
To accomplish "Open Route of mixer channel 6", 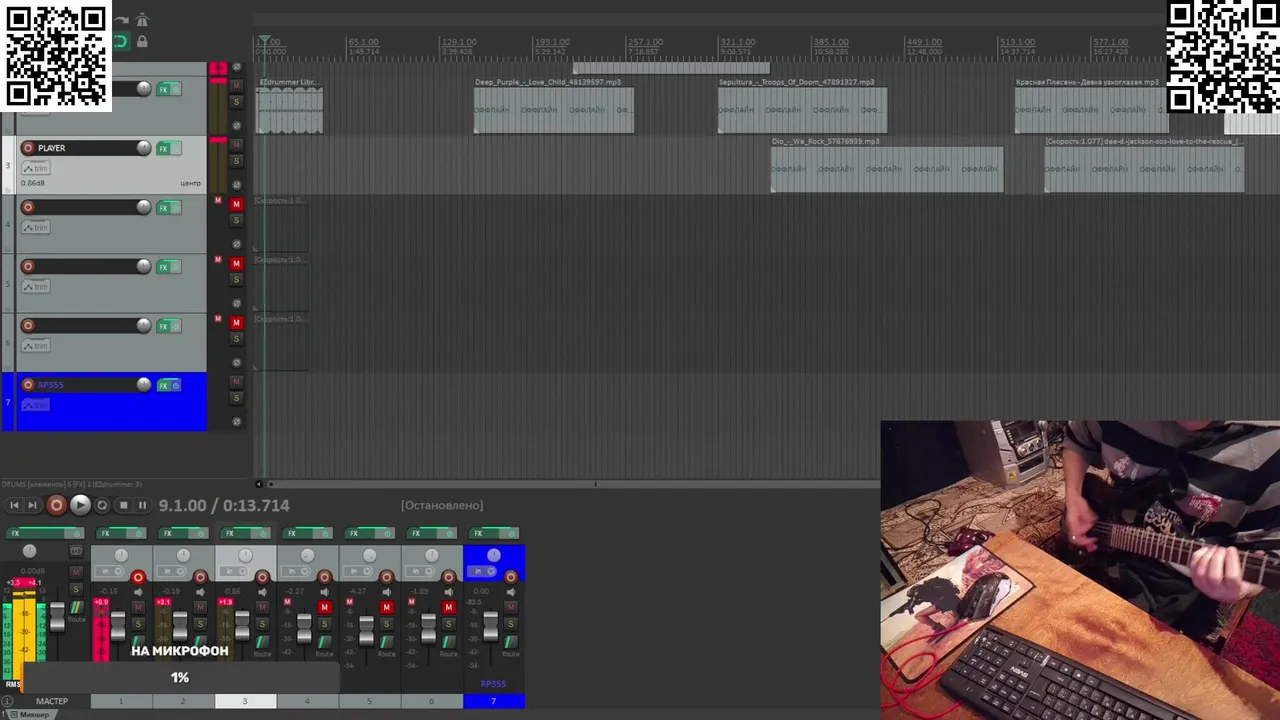I will (448, 641).
